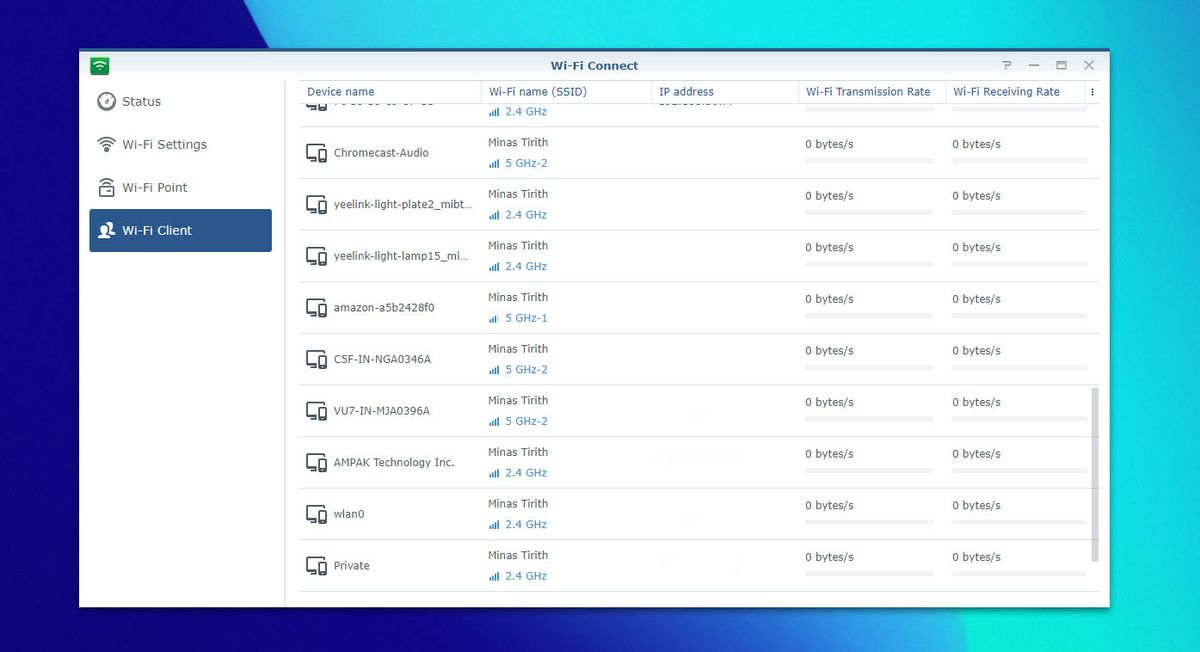1200x652 pixels.
Task: Click the Private device icon
Action: coord(316,567)
